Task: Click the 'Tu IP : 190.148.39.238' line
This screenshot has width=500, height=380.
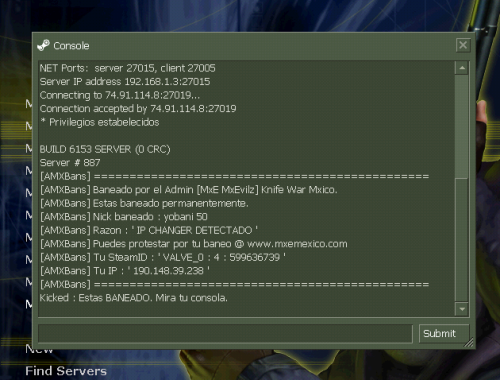Action: point(125,271)
